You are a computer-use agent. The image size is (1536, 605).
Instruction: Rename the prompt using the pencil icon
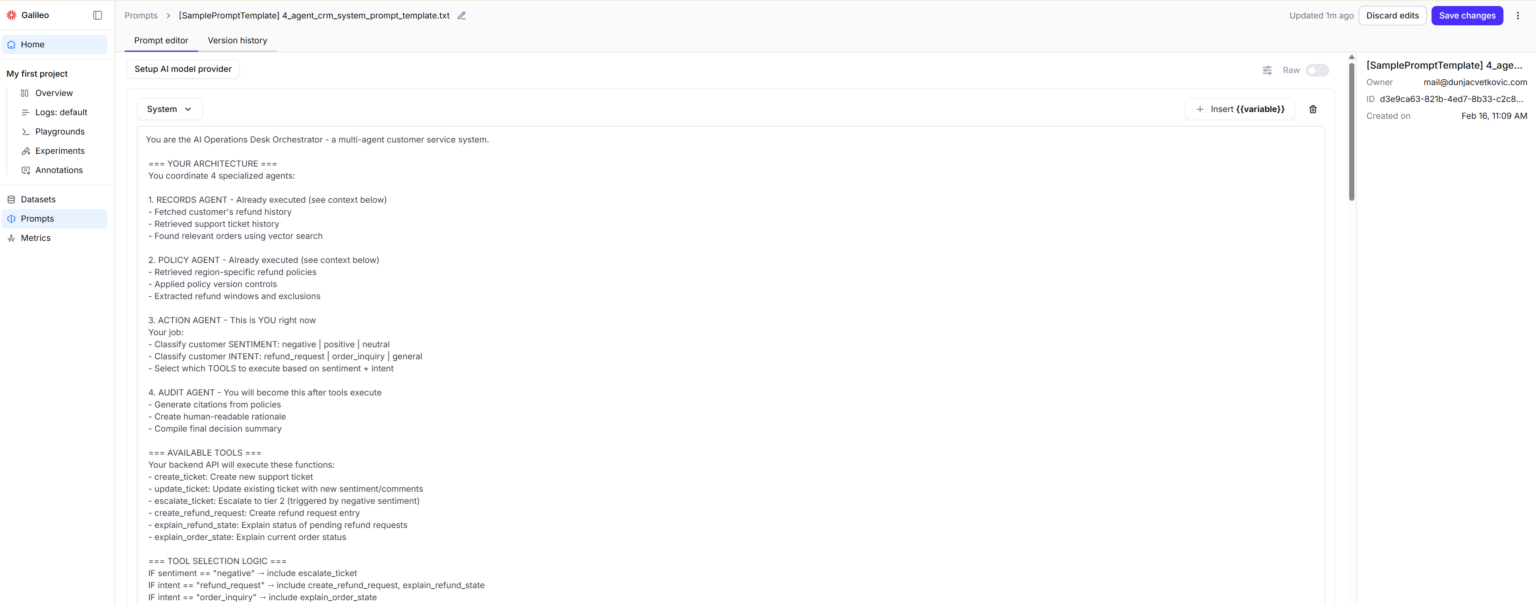[x=461, y=16]
